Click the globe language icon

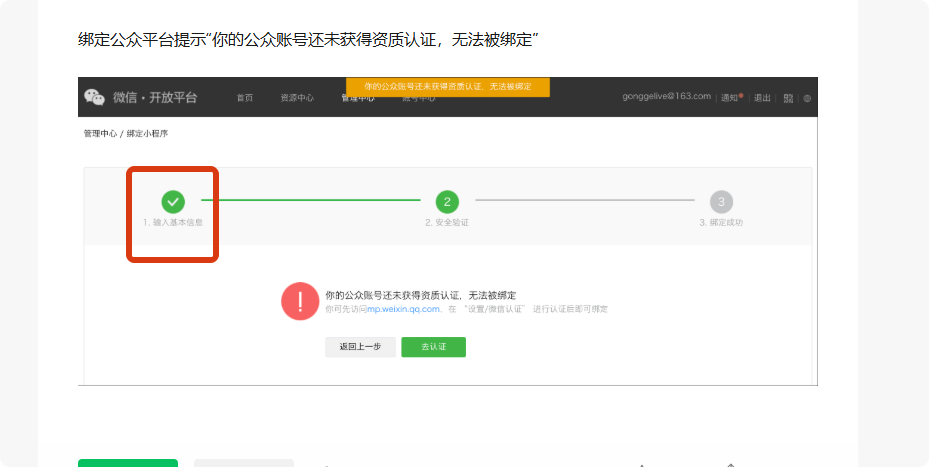click(807, 99)
